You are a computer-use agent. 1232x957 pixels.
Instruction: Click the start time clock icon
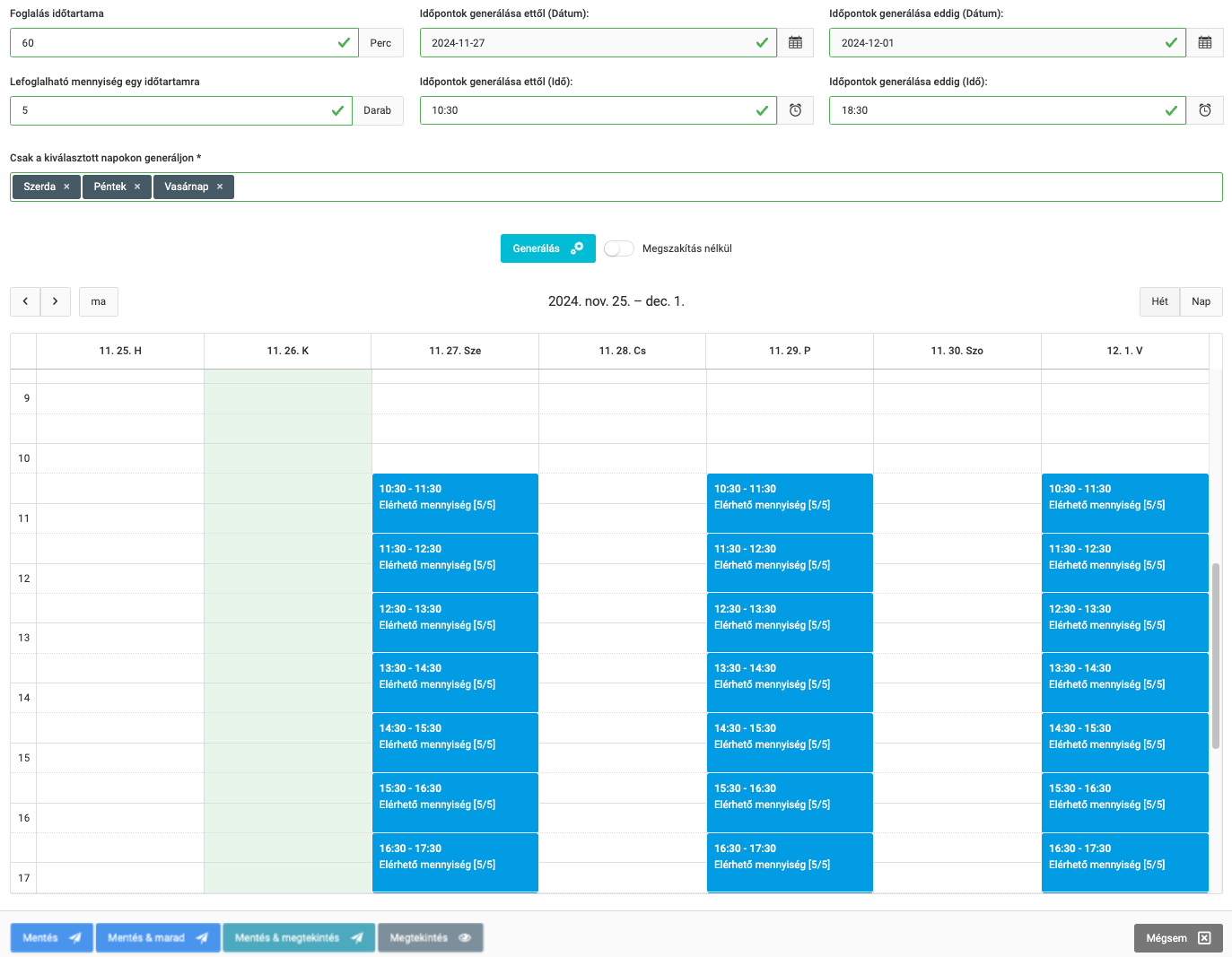coord(795,110)
